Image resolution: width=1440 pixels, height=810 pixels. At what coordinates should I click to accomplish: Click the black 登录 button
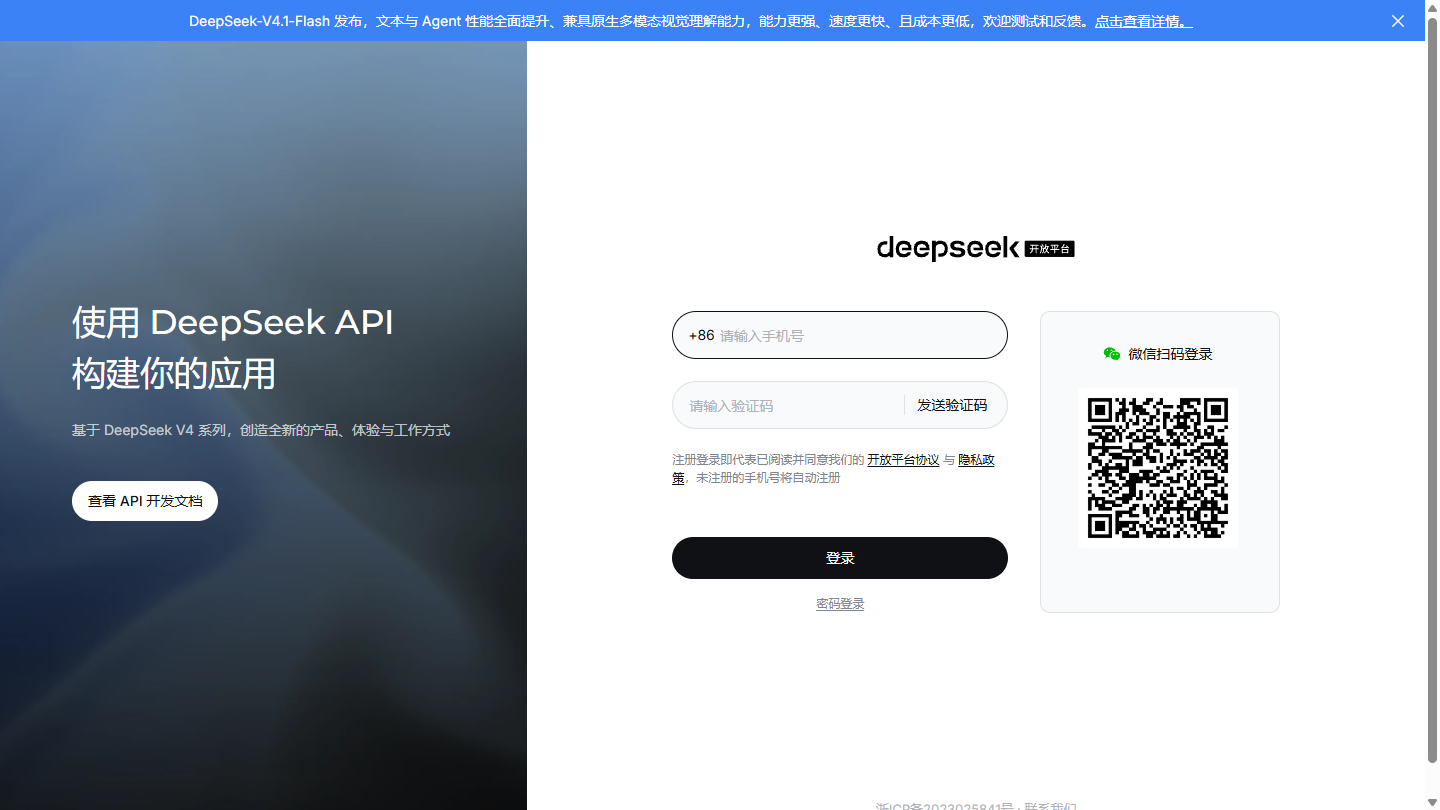point(840,558)
